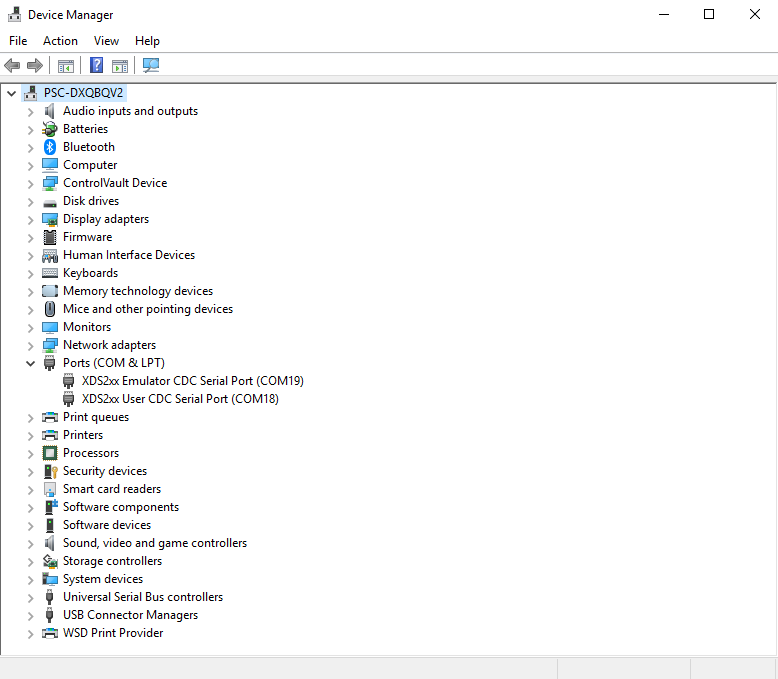This screenshot has height=679, width=778.
Task: Select the Human Interface Devices label
Action: (x=129, y=255)
